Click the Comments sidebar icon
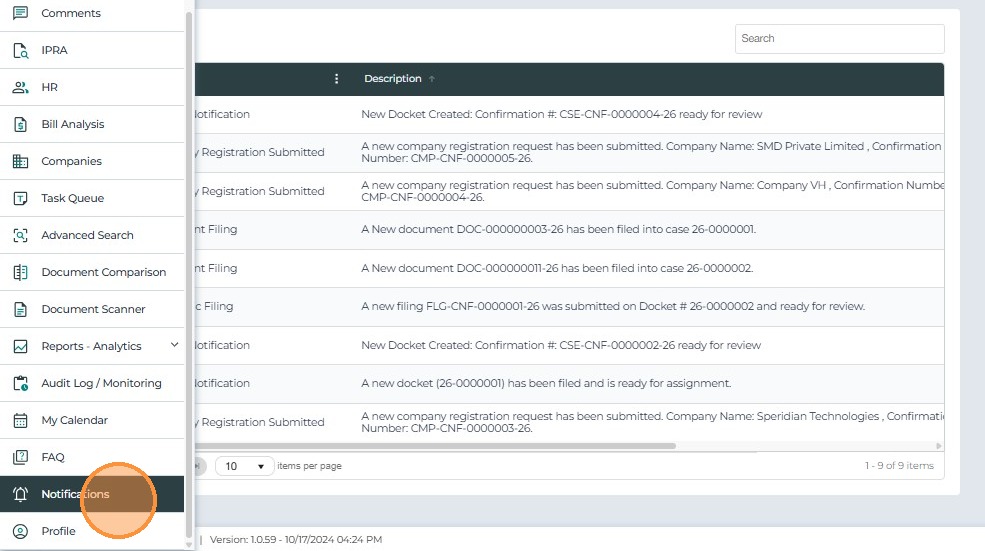Image resolution: width=985 pixels, height=551 pixels. [x=20, y=14]
